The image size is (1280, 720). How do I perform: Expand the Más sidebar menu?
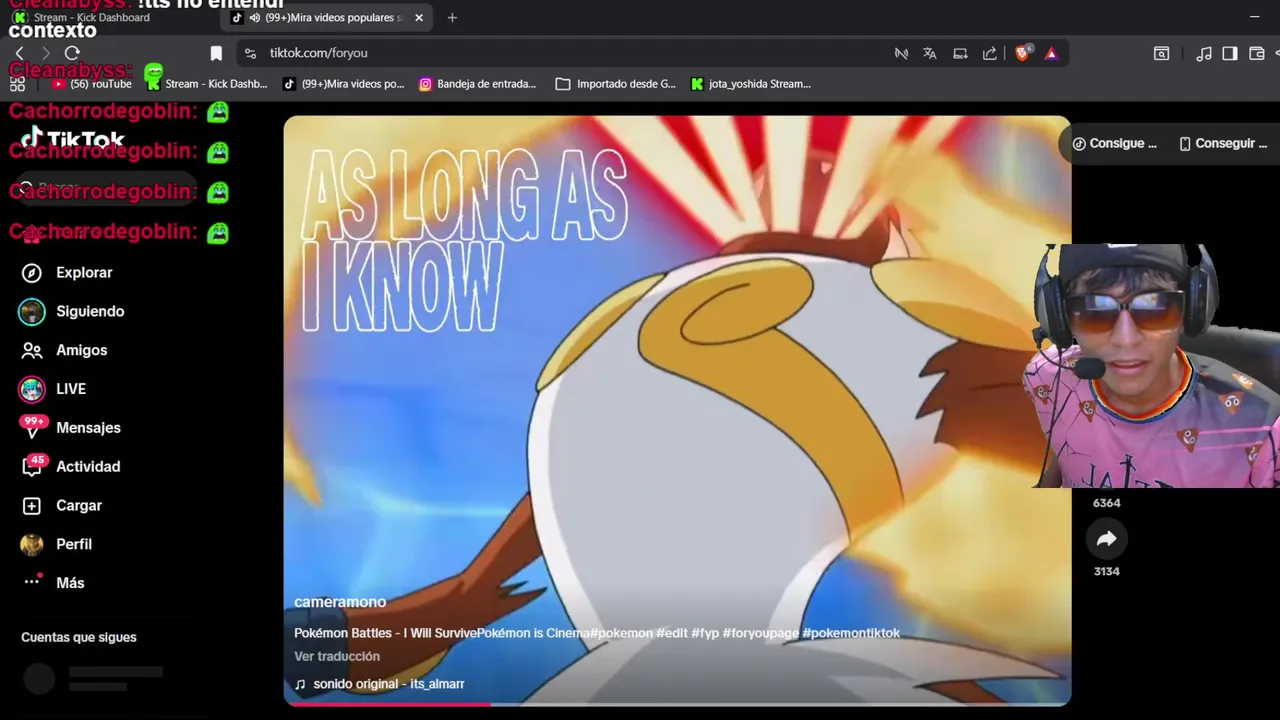55,583
